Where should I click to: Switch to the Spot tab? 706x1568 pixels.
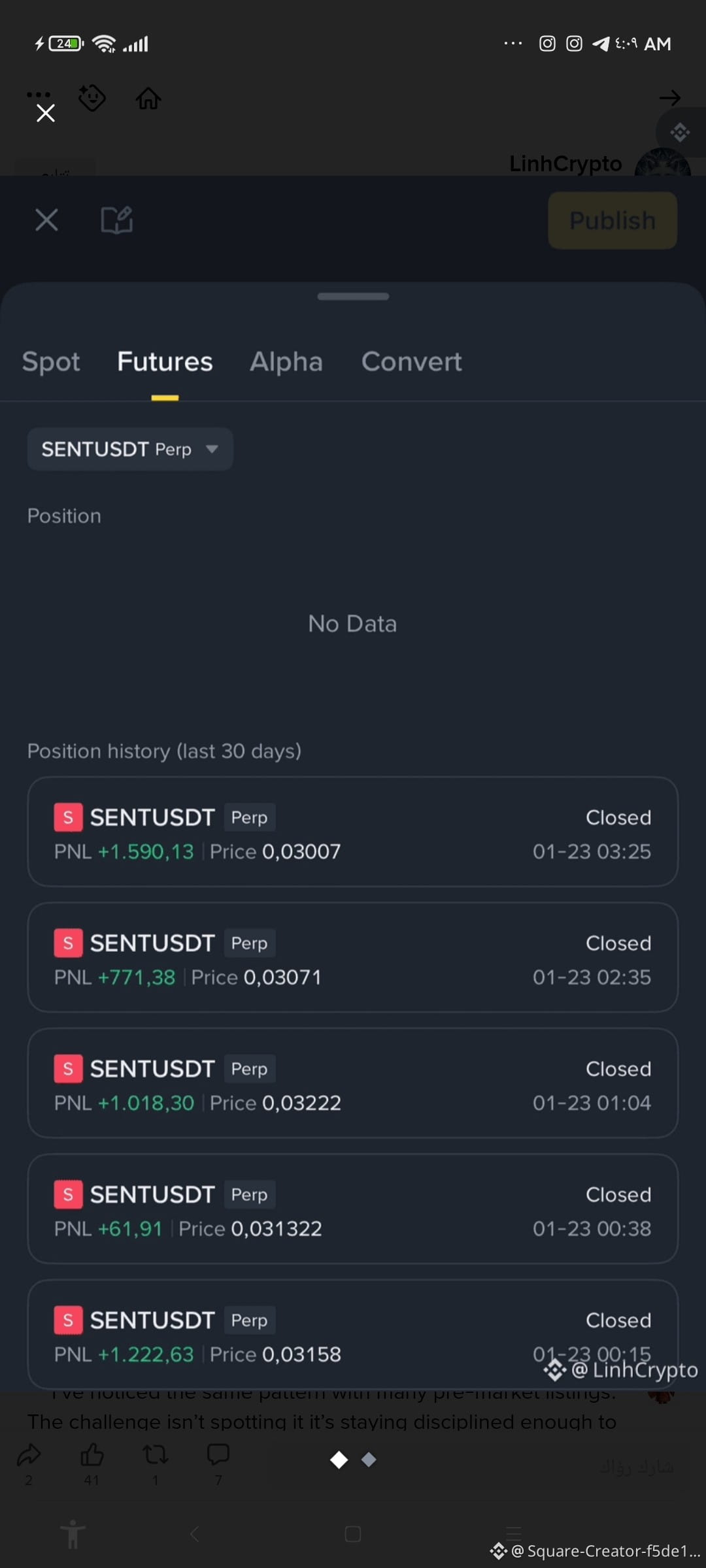(51, 362)
